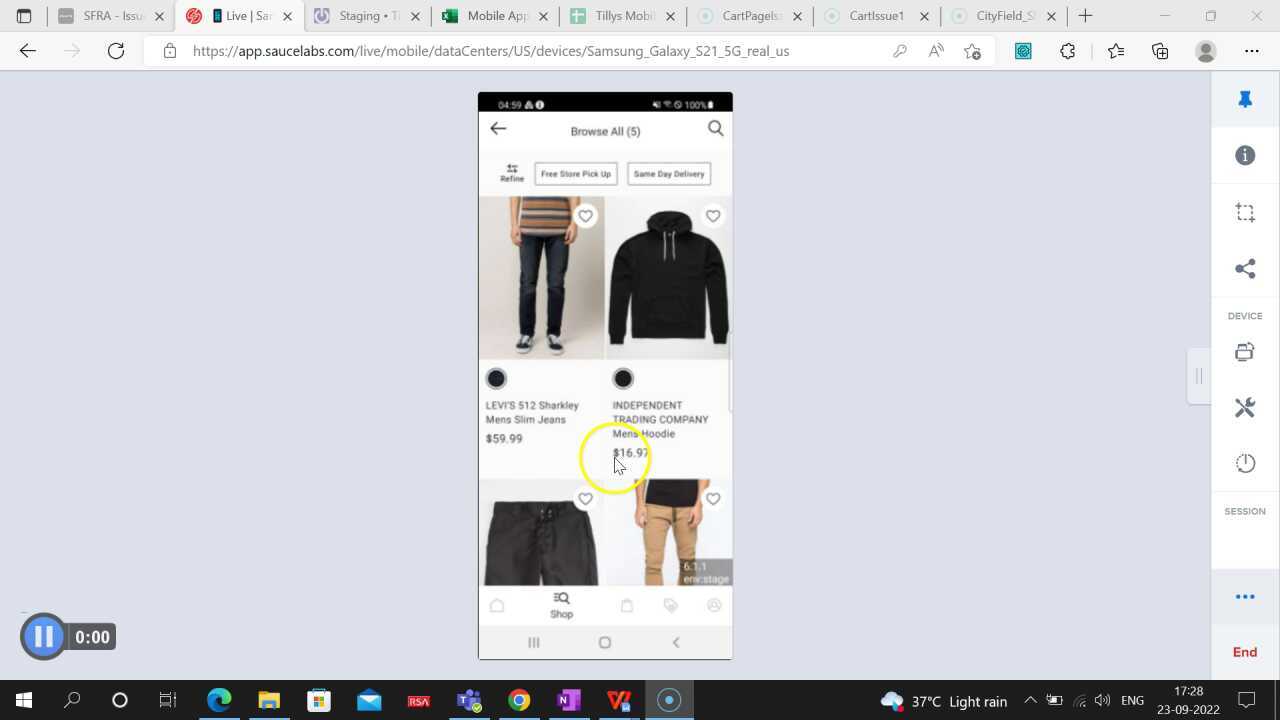Open the Windows Start menu
This screenshot has height=720, width=1280.
point(24,700)
